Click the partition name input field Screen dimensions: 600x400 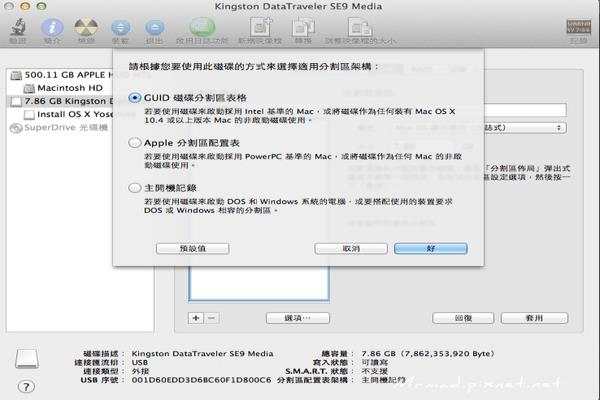coord(525,110)
